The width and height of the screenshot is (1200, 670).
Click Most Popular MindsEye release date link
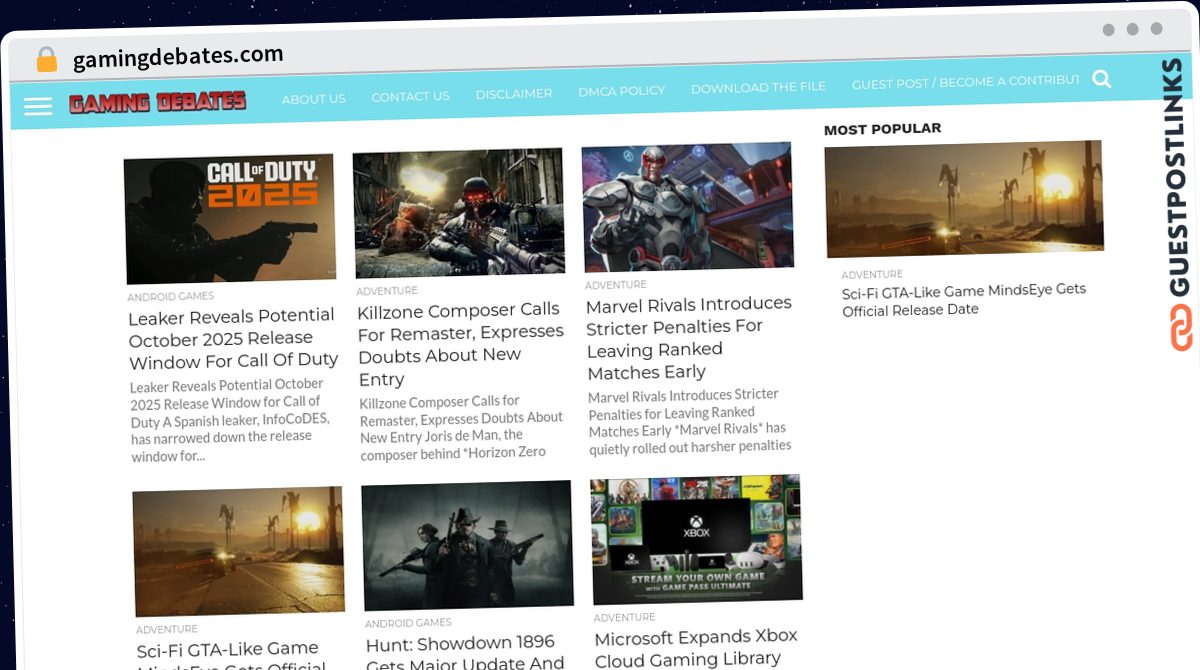[x=964, y=299]
